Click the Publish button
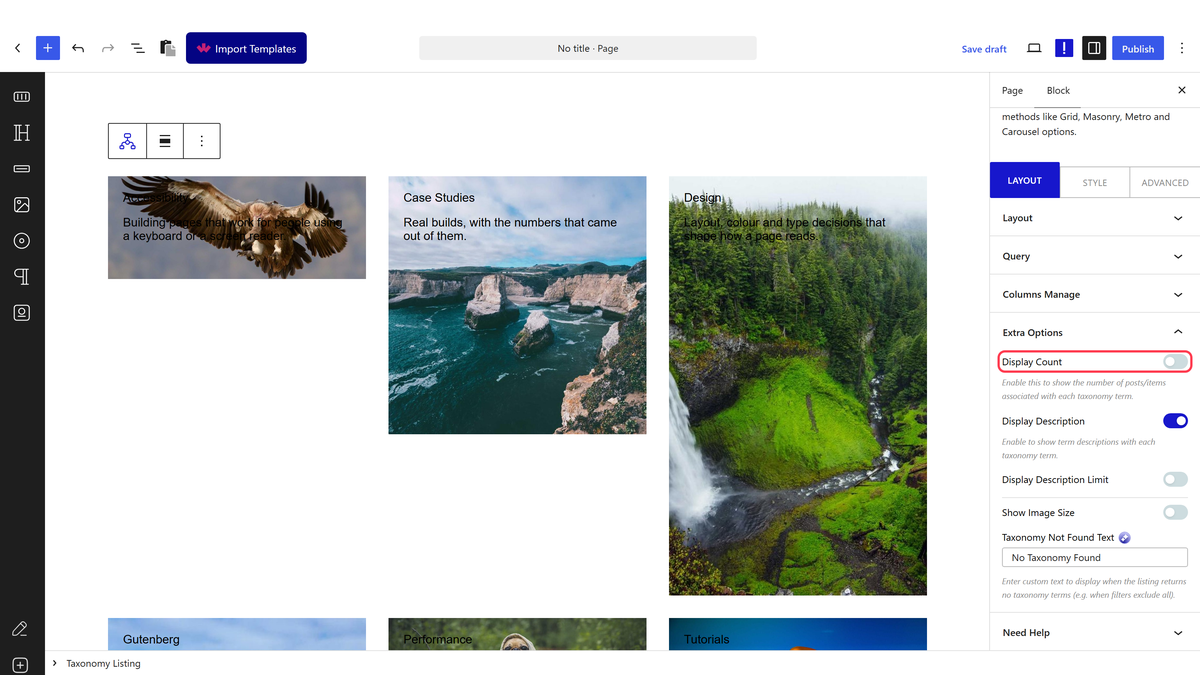 tap(1138, 48)
